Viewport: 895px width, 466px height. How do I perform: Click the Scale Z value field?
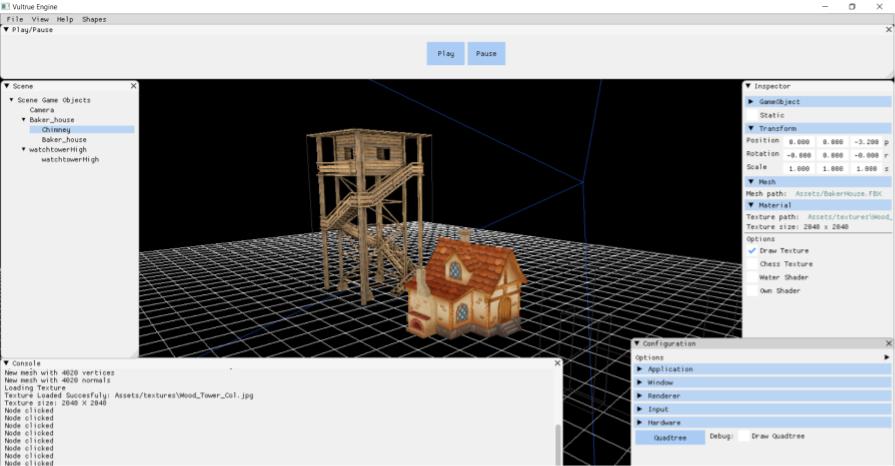(x=866, y=168)
